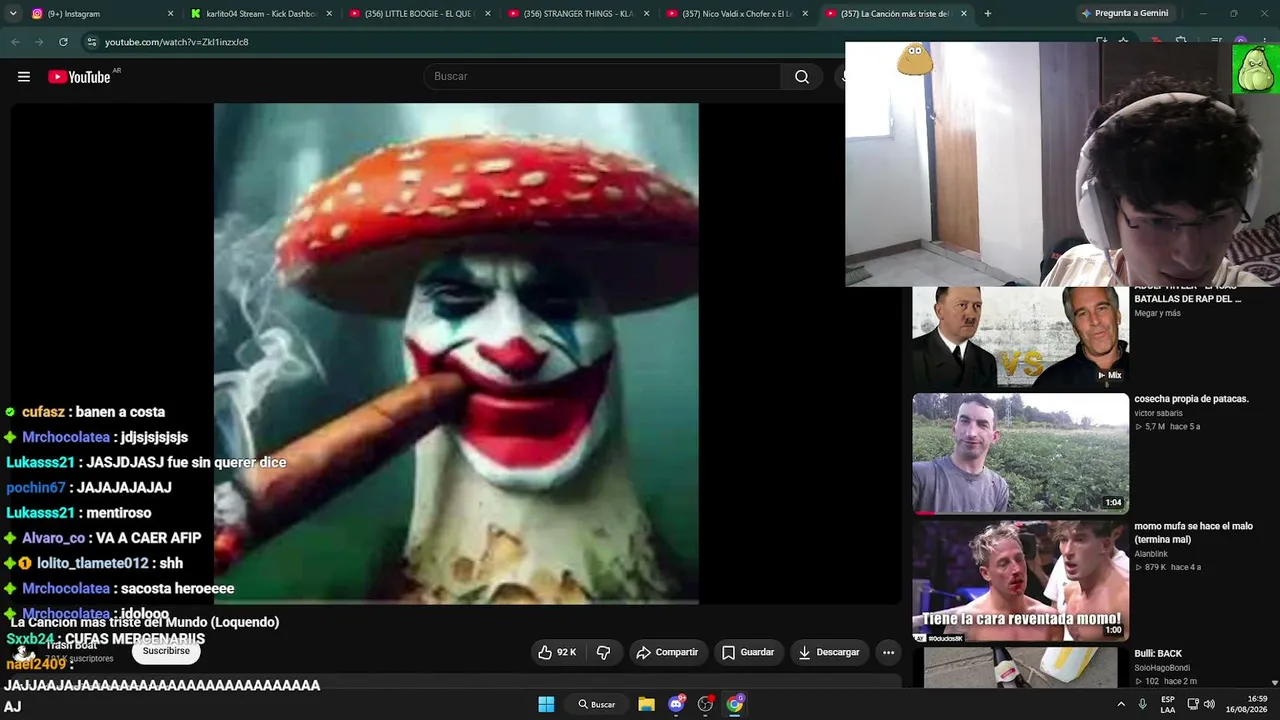
Task: Open the YouTube guide hamburger menu
Action: point(24,77)
